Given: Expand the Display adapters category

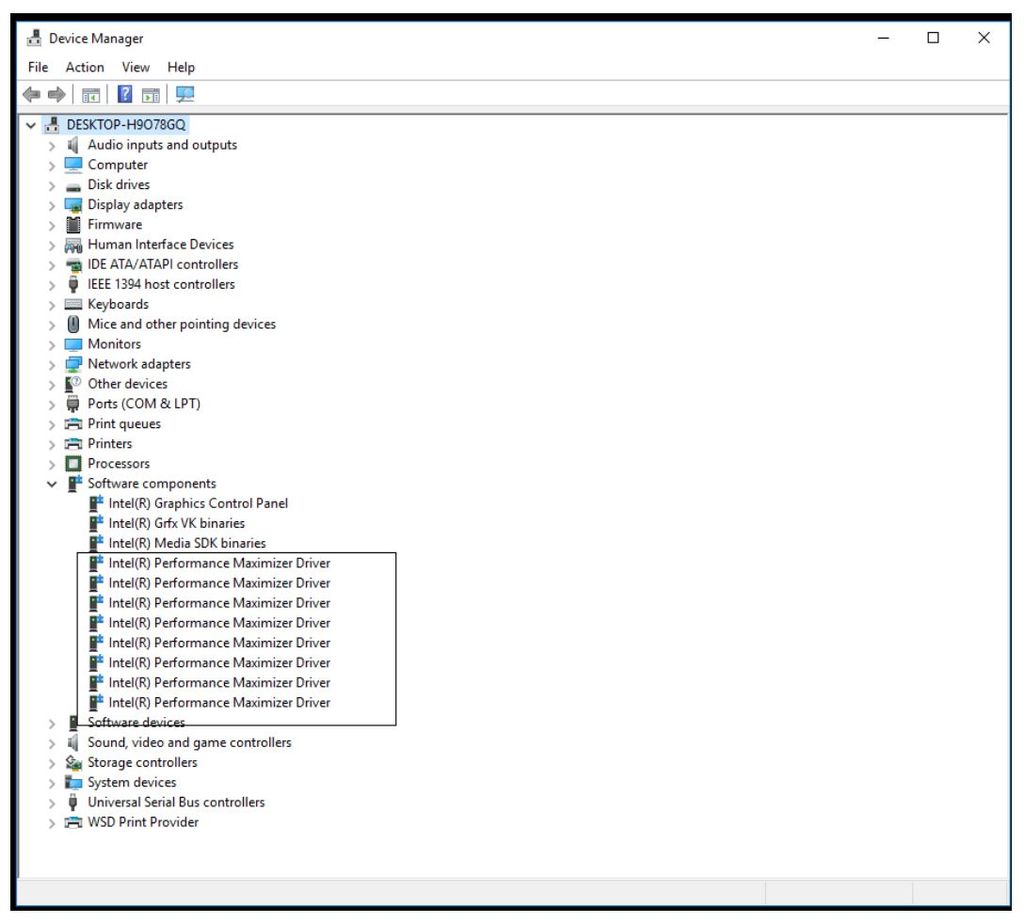Looking at the screenshot, I should click(x=52, y=204).
